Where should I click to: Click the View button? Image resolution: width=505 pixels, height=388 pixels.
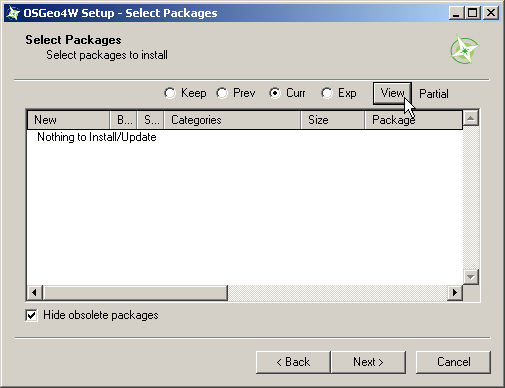(x=392, y=93)
